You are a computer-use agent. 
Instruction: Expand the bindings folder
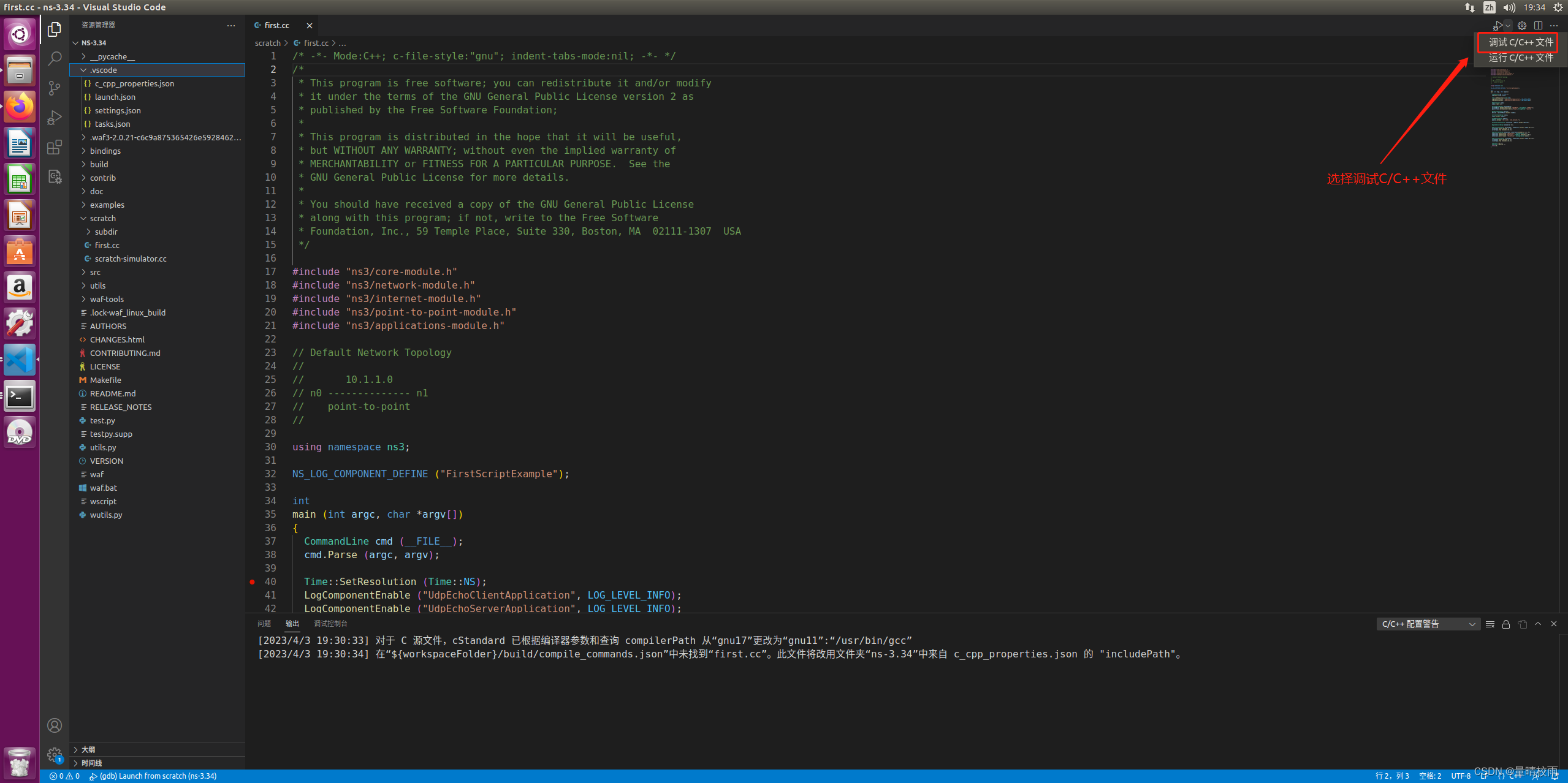tap(158, 151)
